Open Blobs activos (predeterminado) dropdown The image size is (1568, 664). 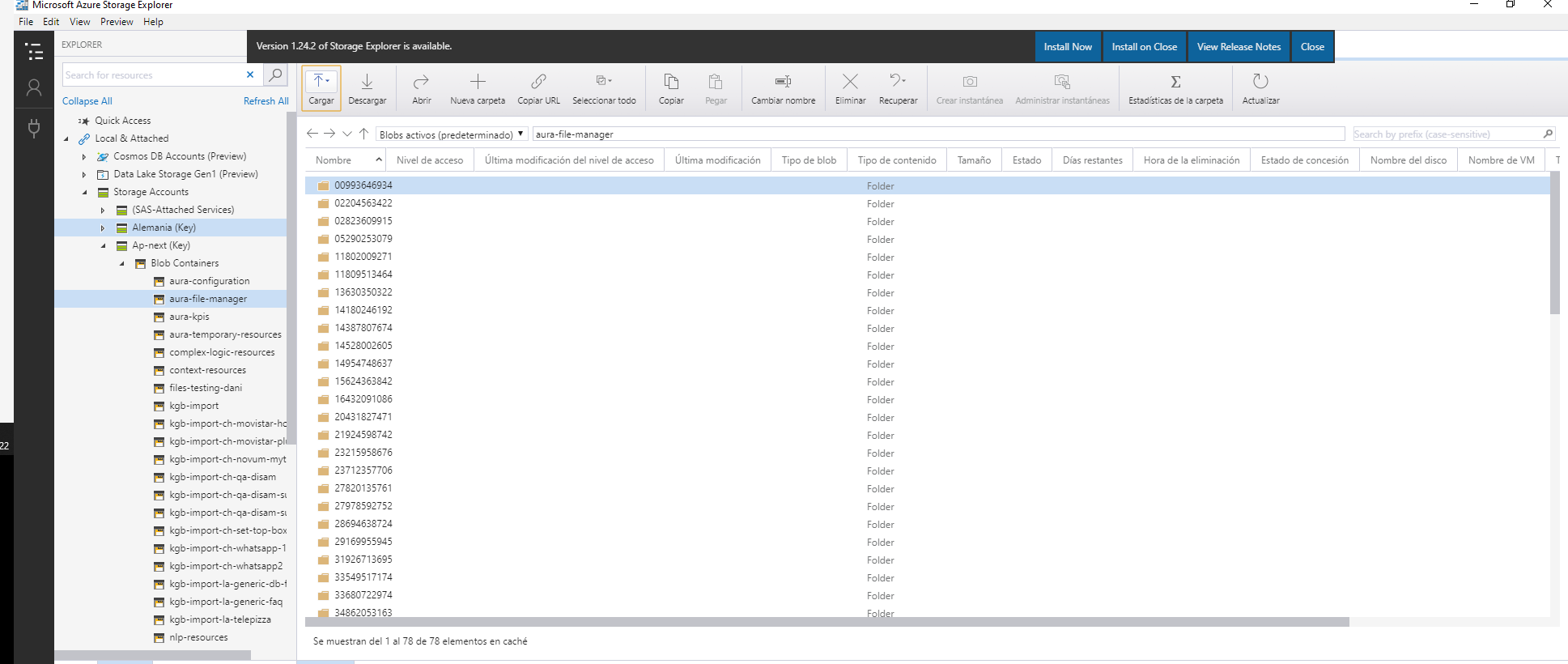(x=452, y=134)
